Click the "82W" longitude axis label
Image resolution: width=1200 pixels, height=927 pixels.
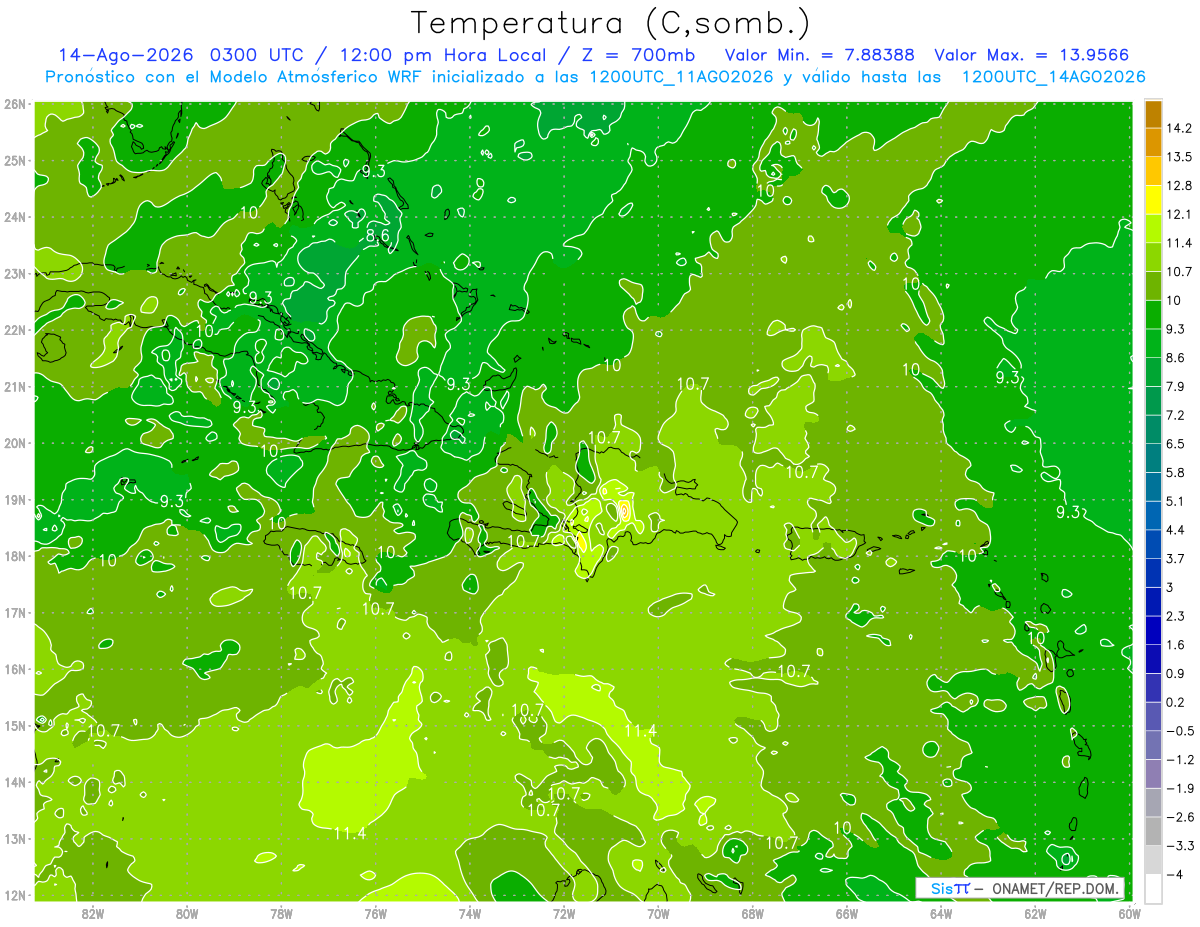point(93,912)
